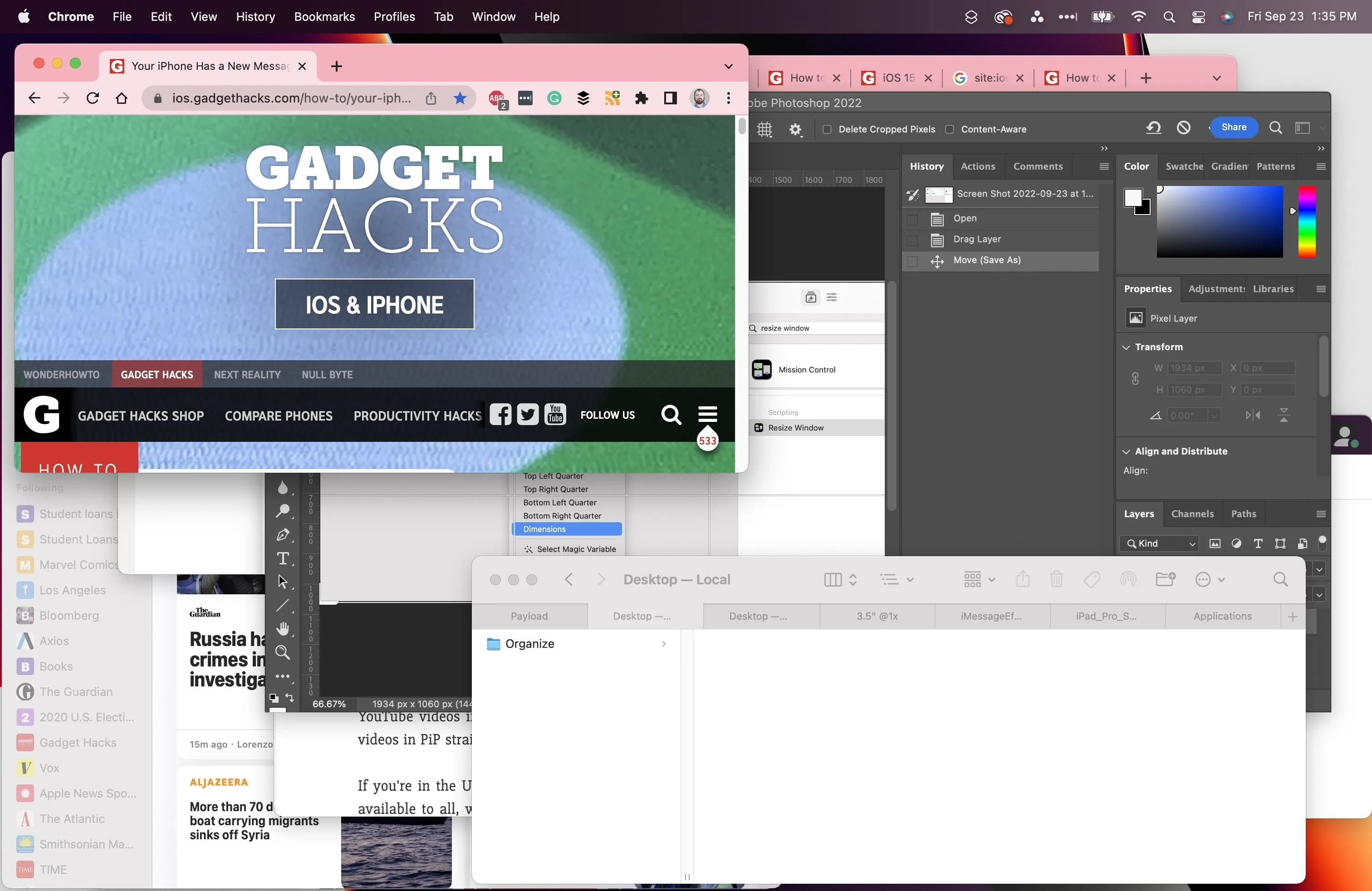This screenshot has height=891, width=1372.
Task: Click the Photoshop crop overlay grid icon
Action: (764, 129)
